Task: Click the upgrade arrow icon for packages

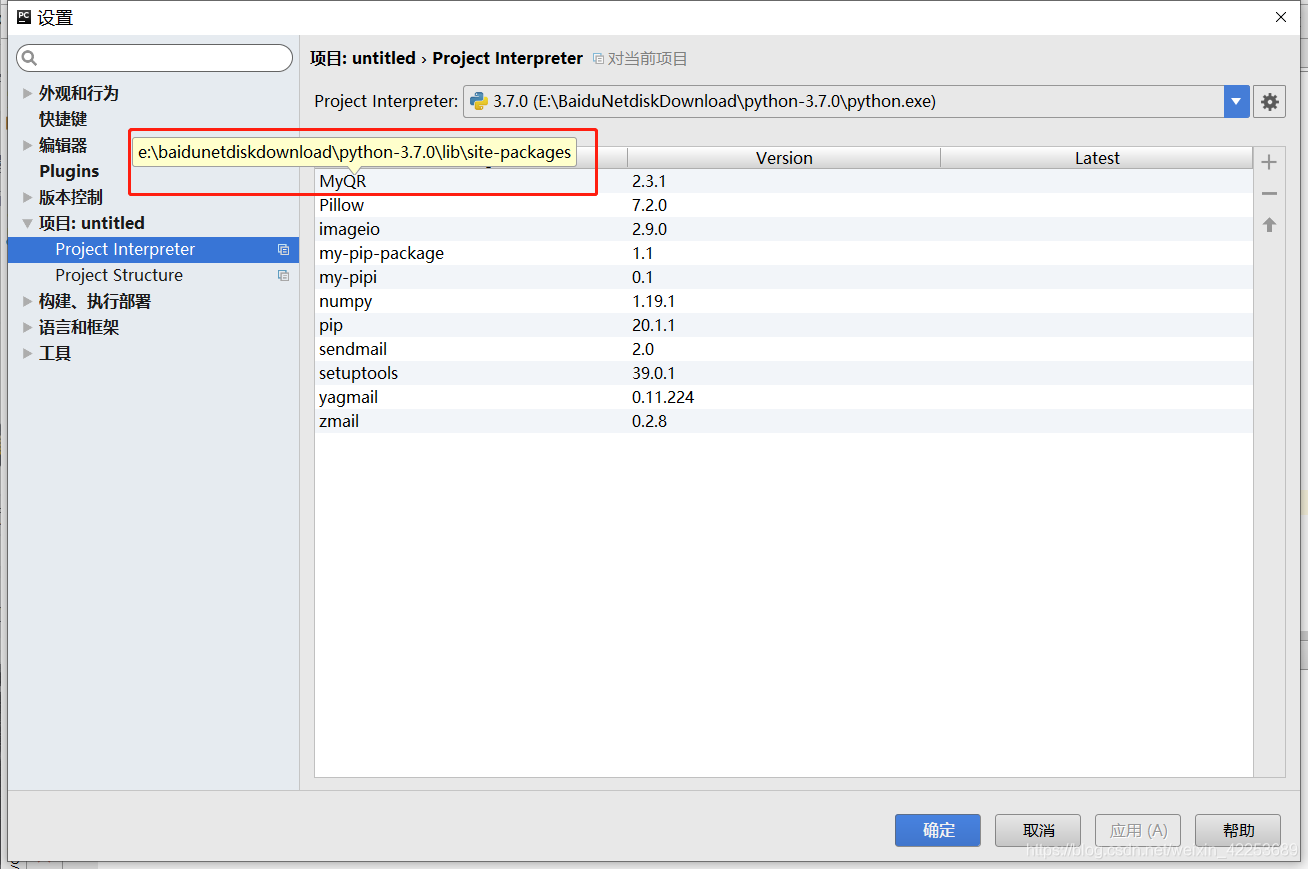Action: pyautogui.click(x=1268, y=225)
